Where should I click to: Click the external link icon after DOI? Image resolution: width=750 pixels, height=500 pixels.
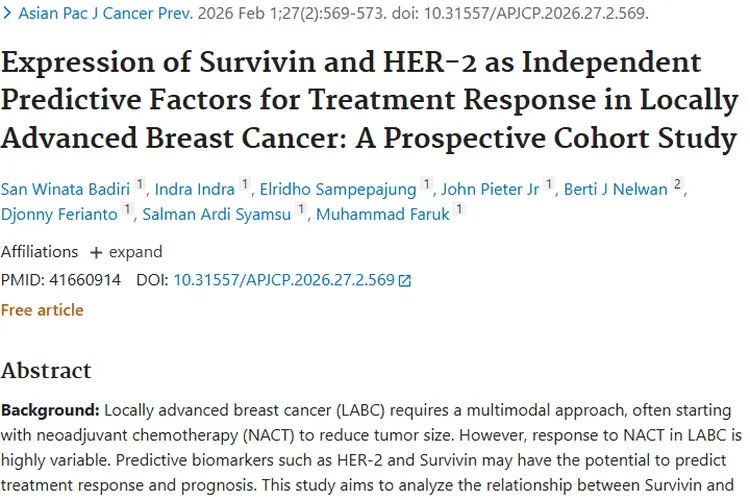tap(405, 282)
